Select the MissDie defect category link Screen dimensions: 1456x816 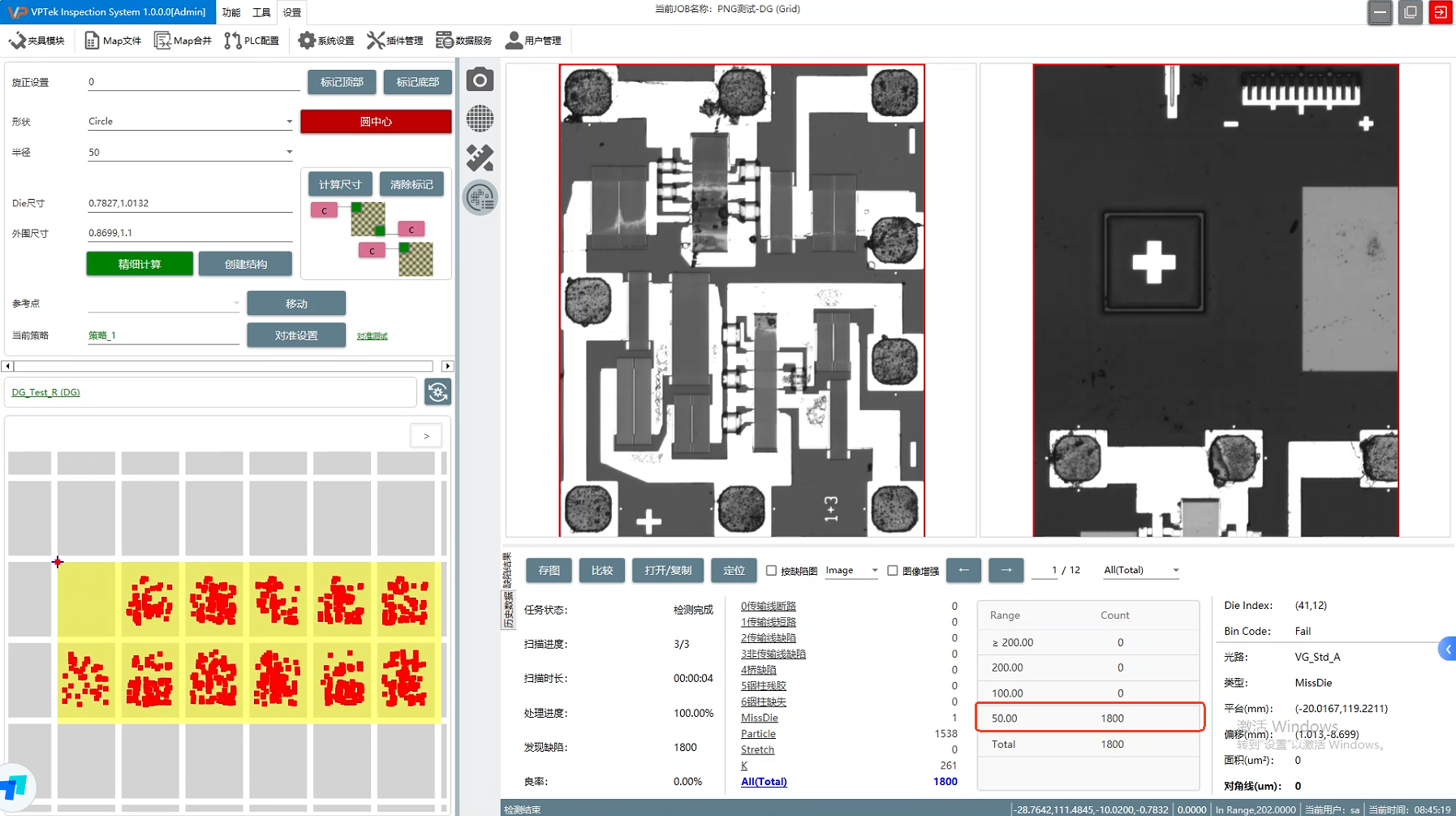click(x=760, y=718)
